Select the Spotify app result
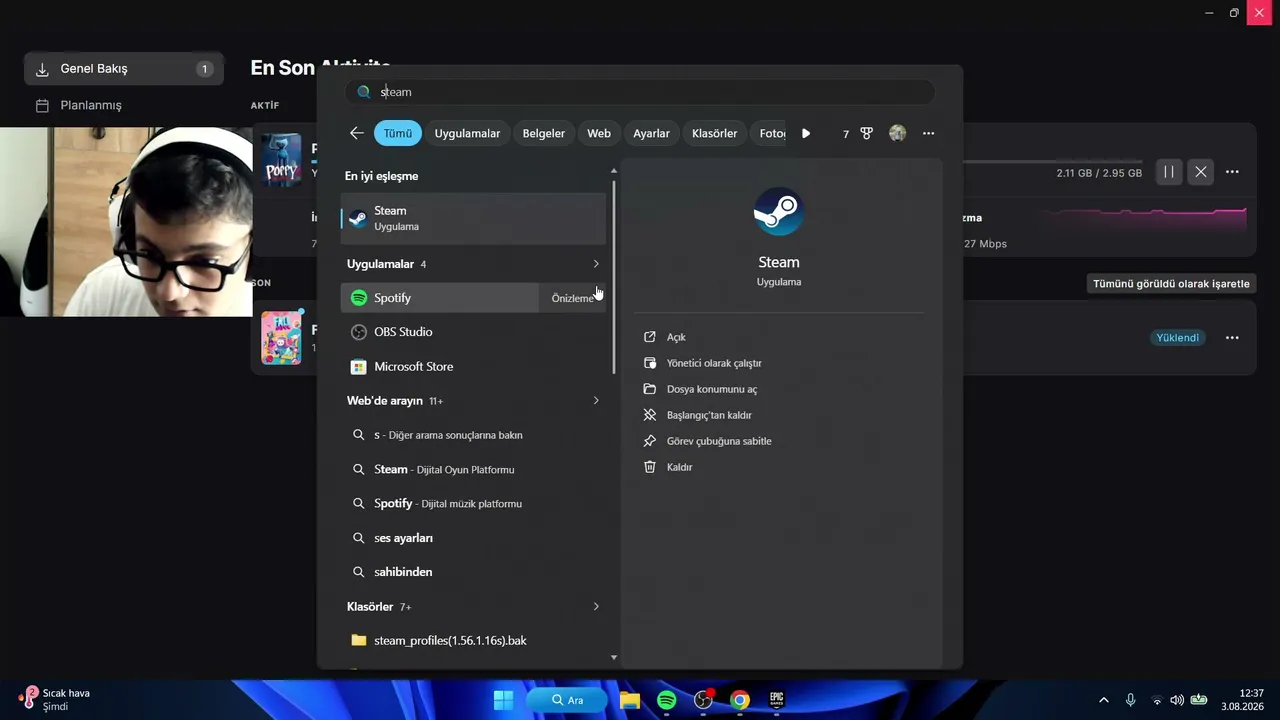The width and height of the screenshot is (1280, 720). 440,298
